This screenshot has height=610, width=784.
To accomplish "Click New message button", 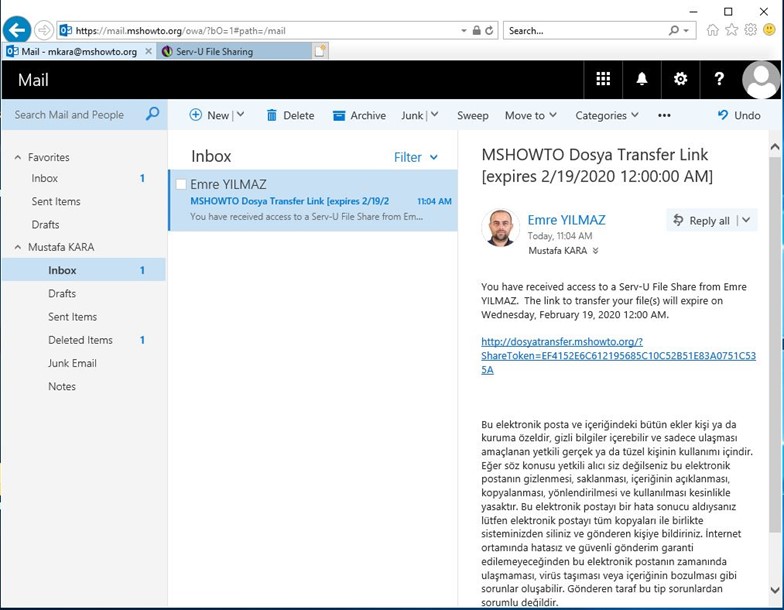I will [x=209, y=115].
